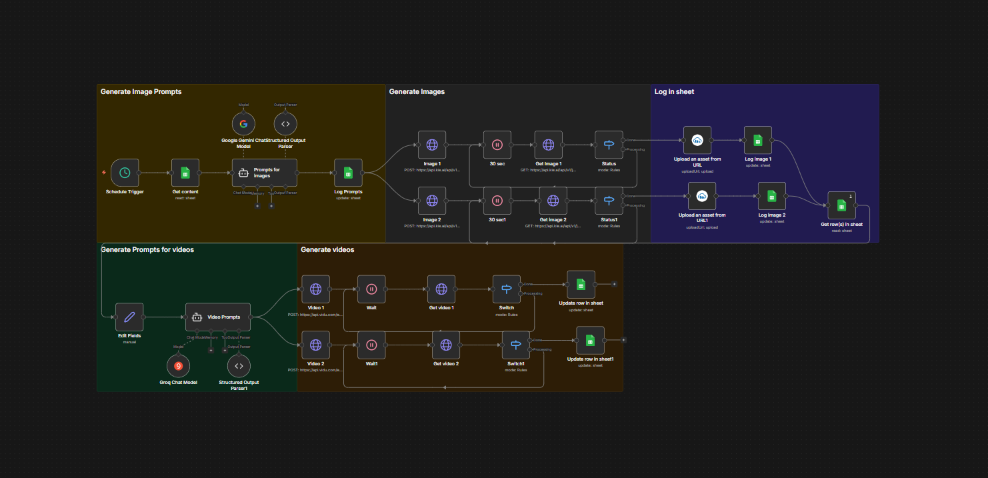Click the Tool plus connector under Video Prompts
Viewport: 988px width, 478px height.
pos(225,350)
